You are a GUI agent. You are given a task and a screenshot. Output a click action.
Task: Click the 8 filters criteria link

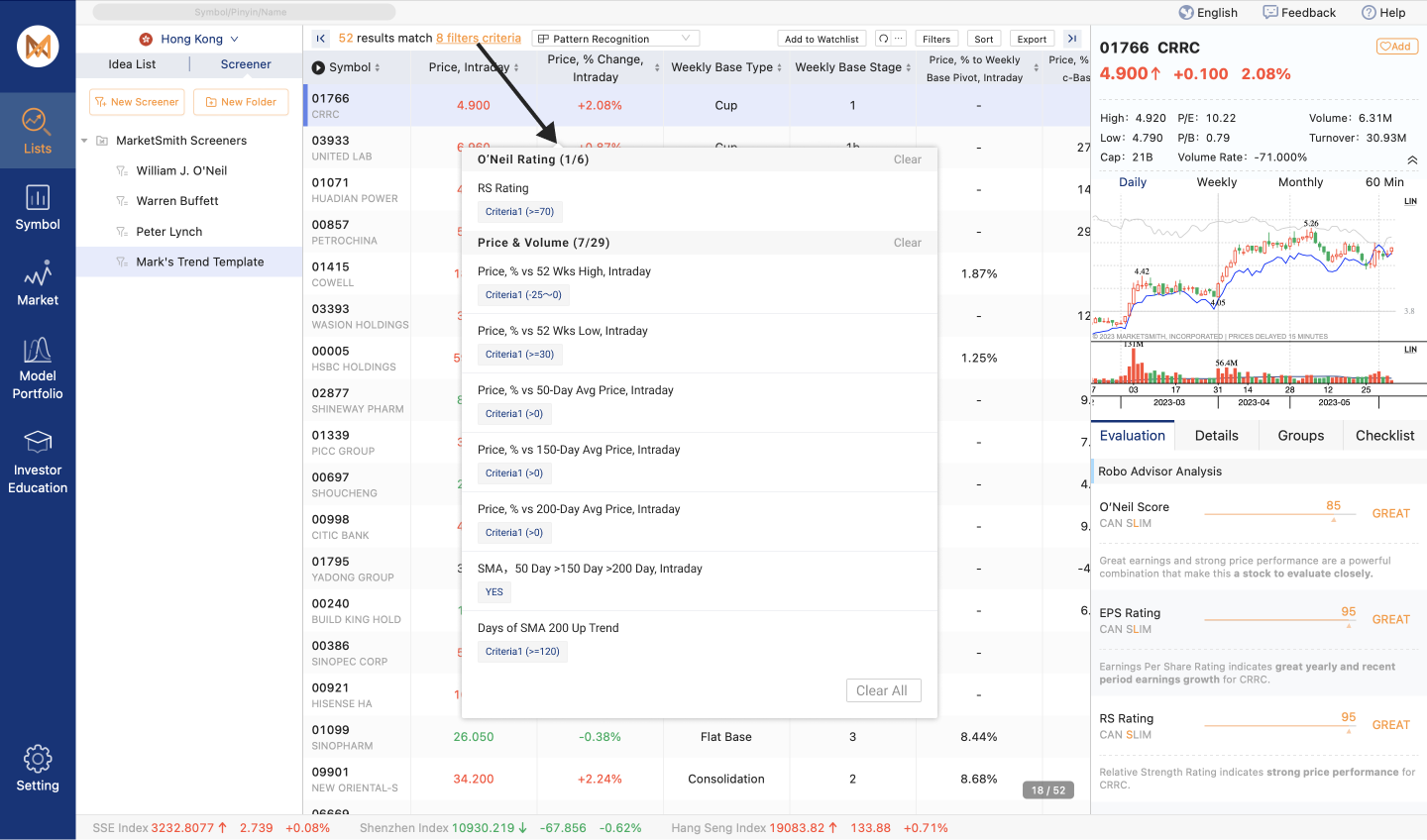(479, 38)
